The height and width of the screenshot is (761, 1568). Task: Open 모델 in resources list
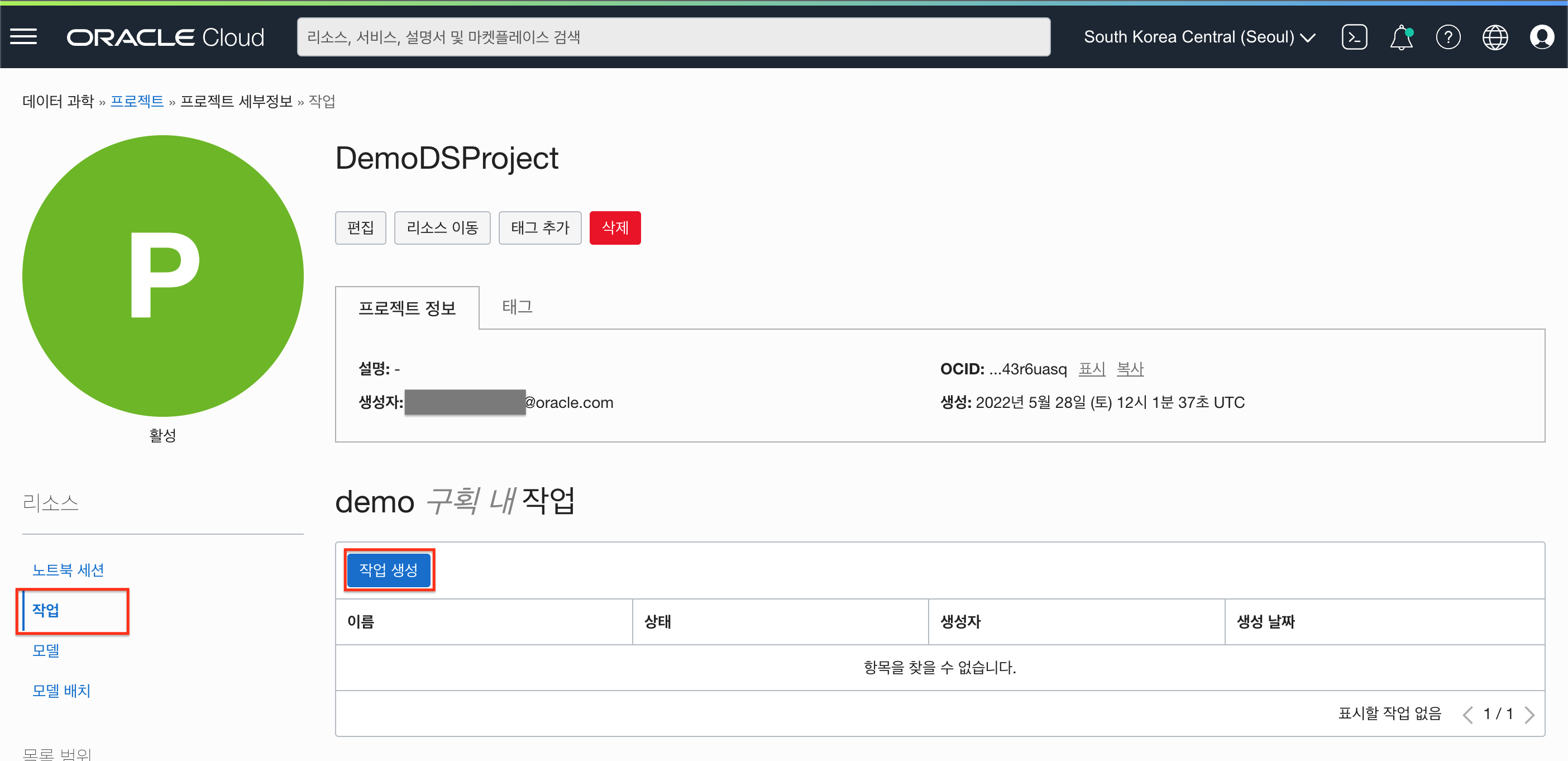(46, 650)
